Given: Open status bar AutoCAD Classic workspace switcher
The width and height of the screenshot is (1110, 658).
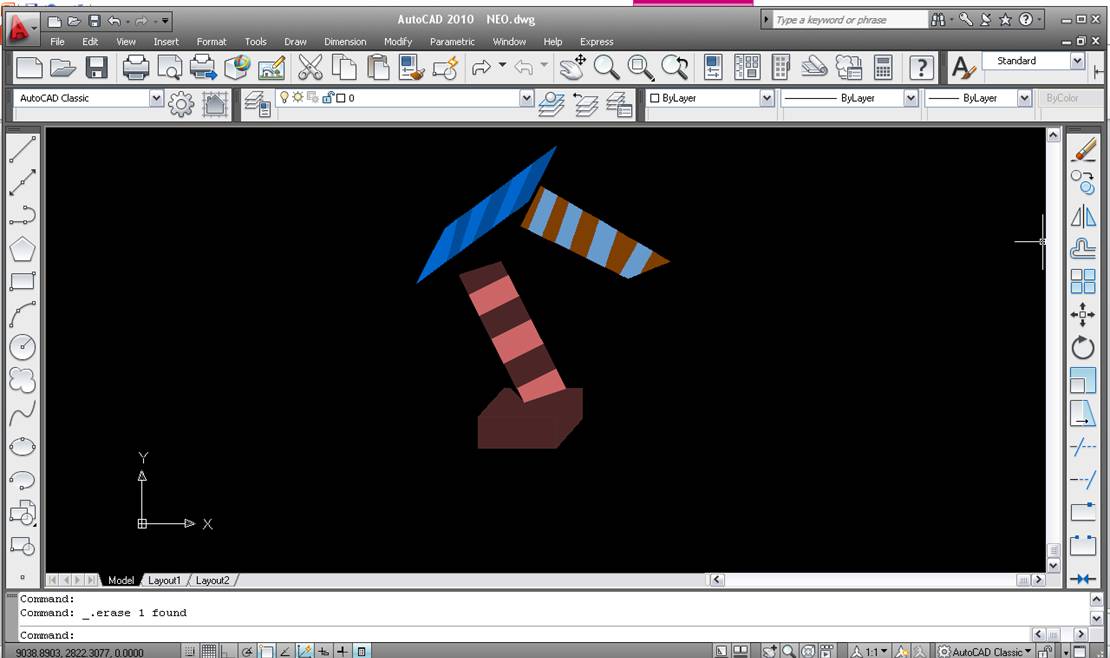Looking at the screenshot, I should [985, 652].
